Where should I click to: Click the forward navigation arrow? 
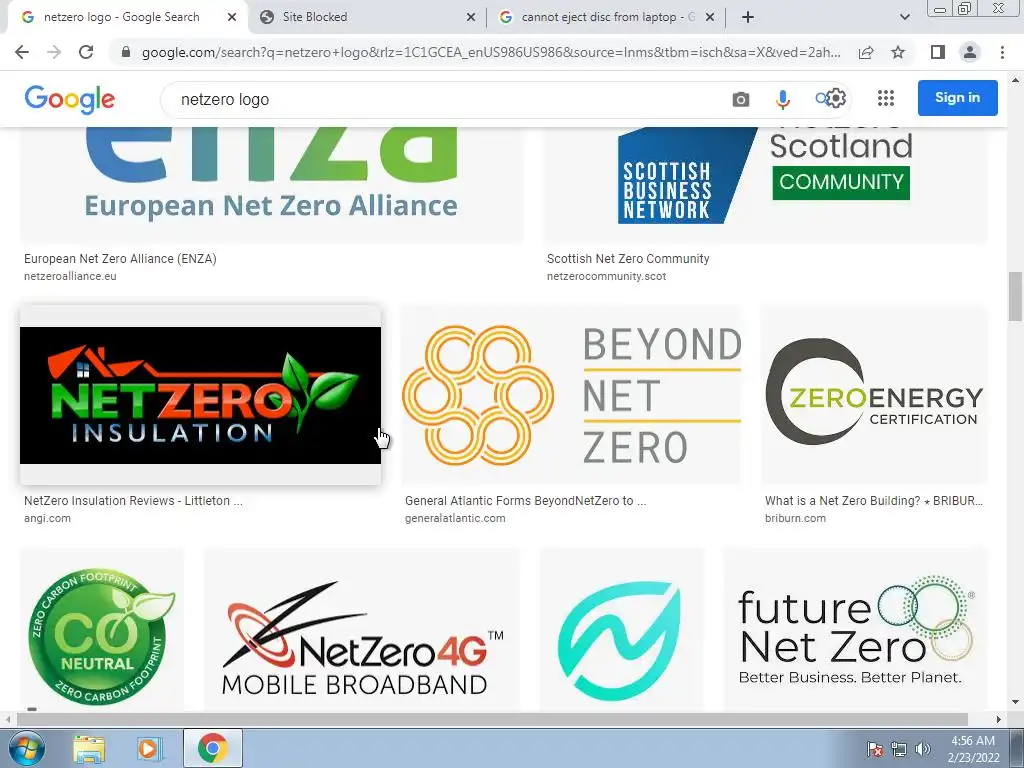(x=54, y=52)
